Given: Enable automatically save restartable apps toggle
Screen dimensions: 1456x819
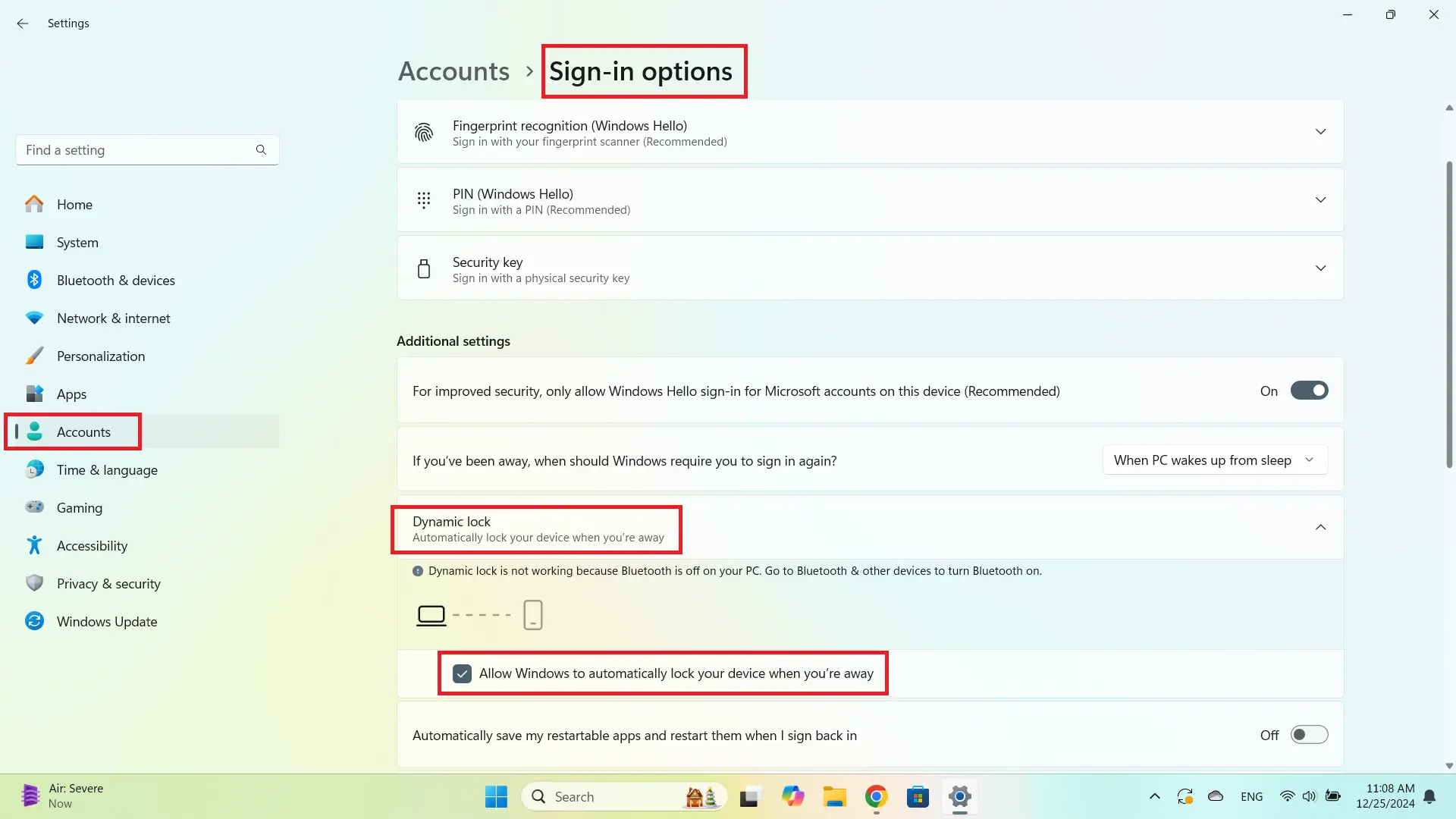Looking at the screenshot, I should (x=1309, y=735).
